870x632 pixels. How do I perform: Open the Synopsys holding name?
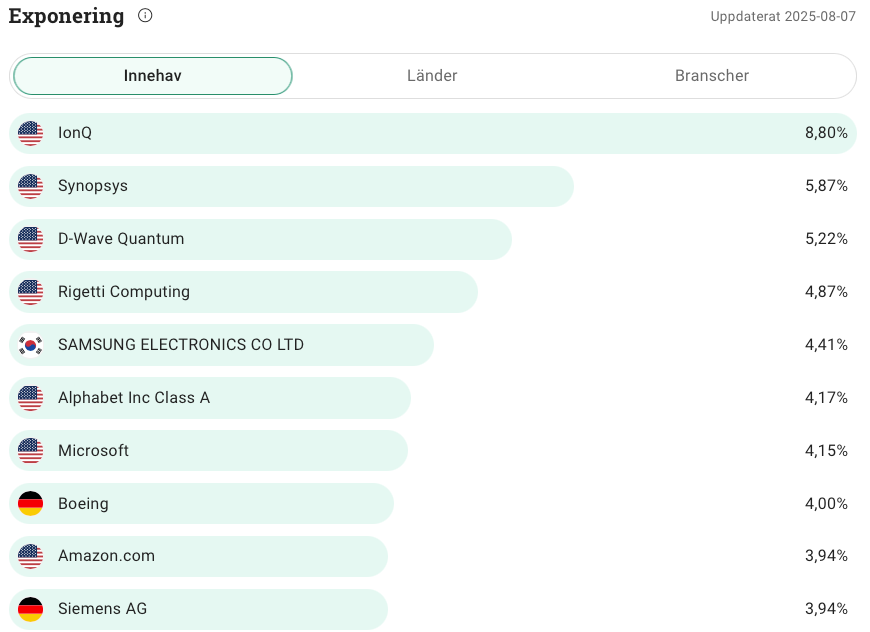[93, 186]
